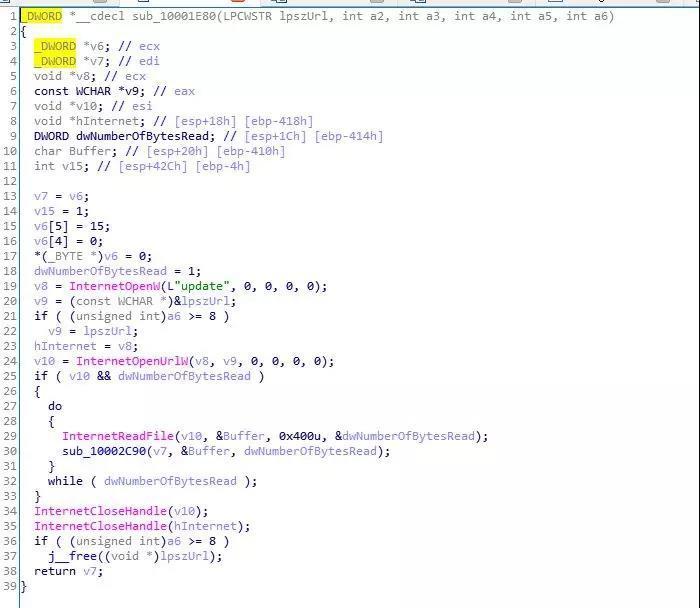
Task: Select highlighted _DWORD on the v6 declaration
Action: click(x=55, y=46)
